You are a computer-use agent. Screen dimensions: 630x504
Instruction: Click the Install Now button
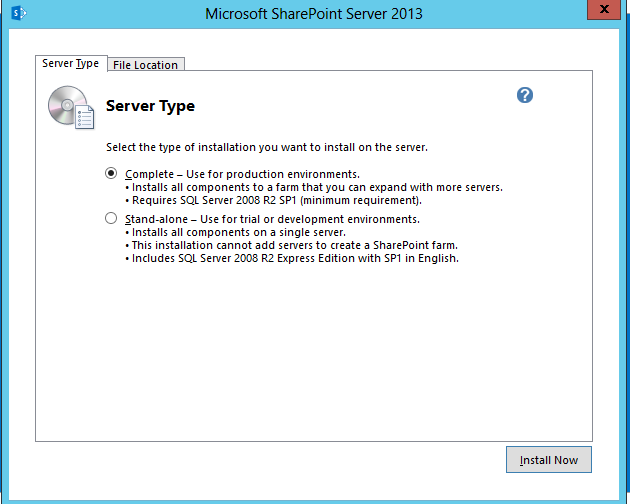click(x=548, y=459)
